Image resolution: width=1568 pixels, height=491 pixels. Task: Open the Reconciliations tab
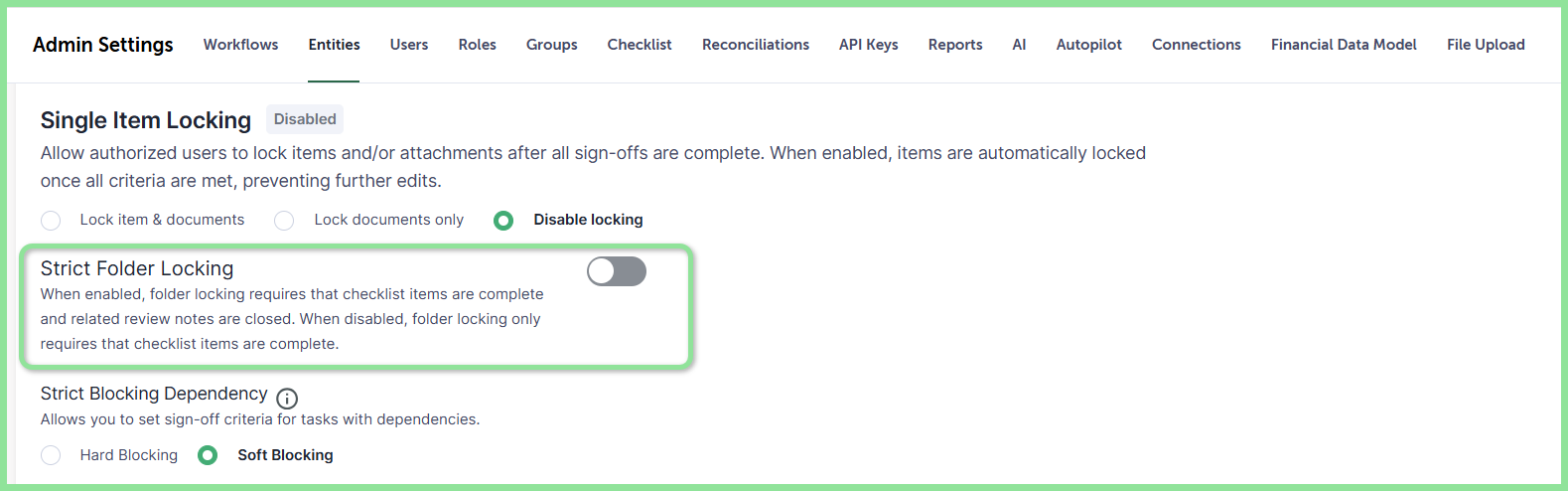[x=756, y=45]
